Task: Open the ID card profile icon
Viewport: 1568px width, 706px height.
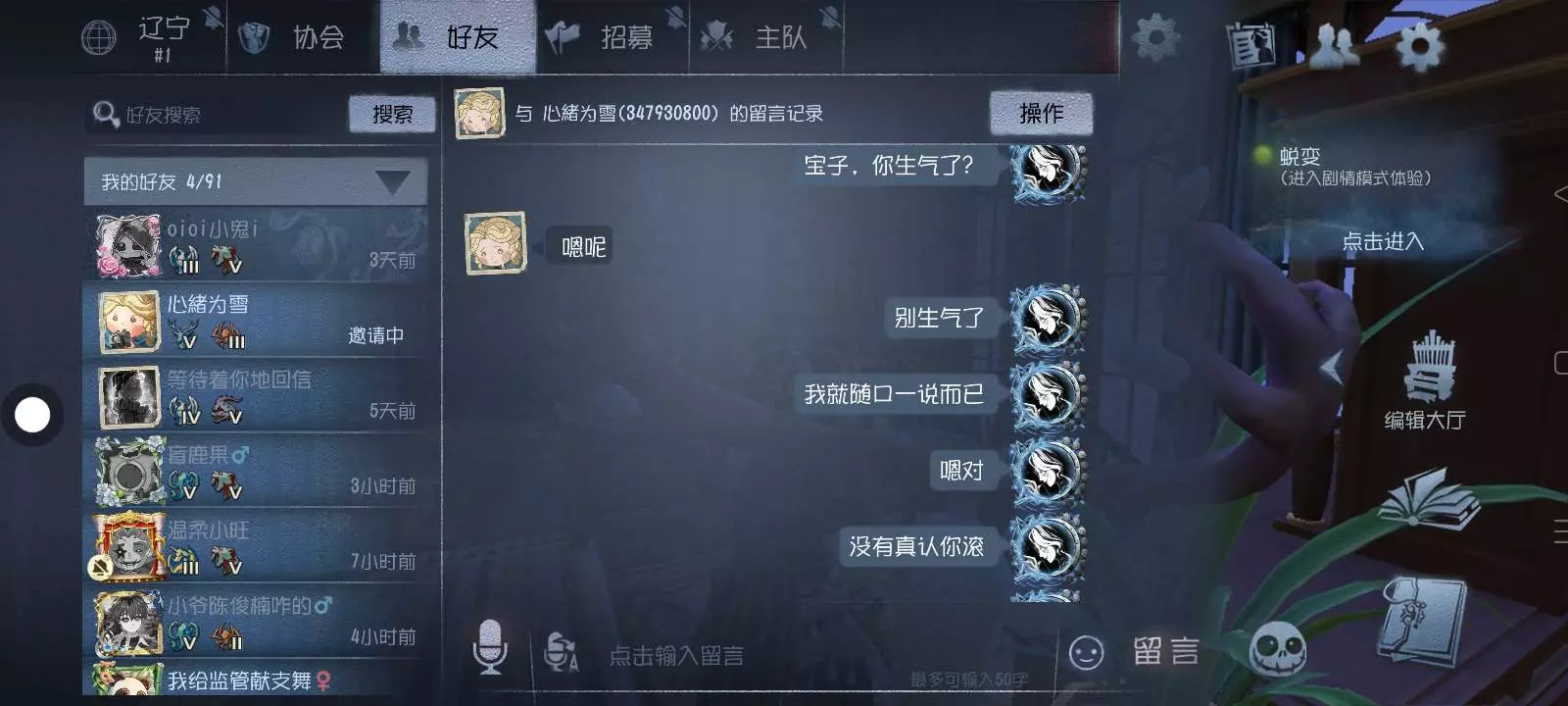Action: (x=1251, y=45)
